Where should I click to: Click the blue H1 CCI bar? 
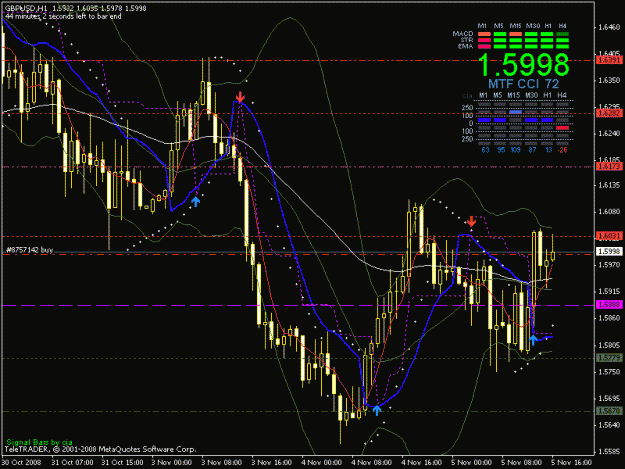click(x=547, y=120)
